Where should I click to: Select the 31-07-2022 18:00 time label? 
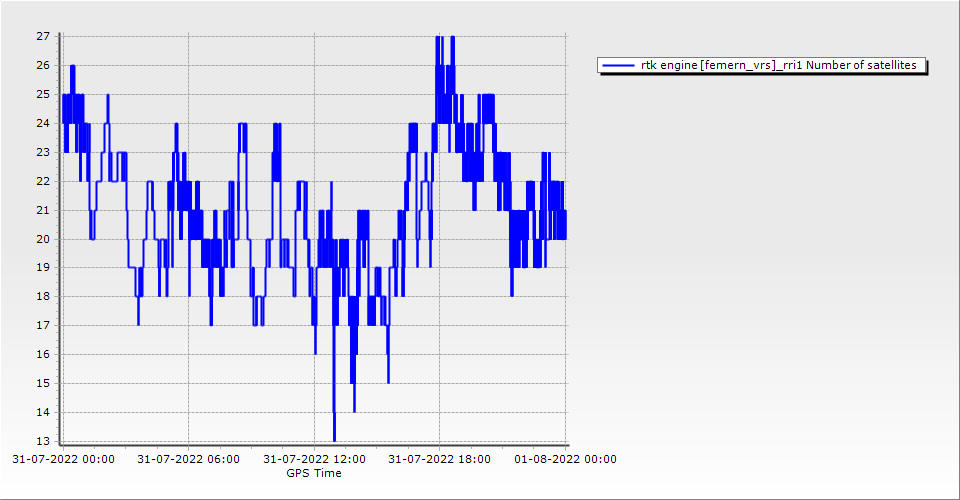tap(439, 459)
